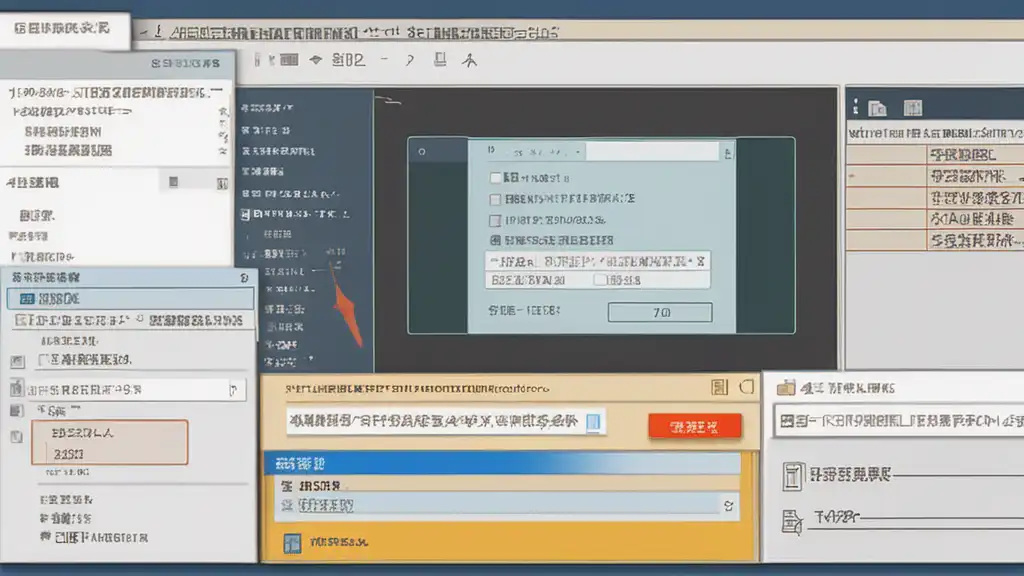Screen dimensions: 1024x576
Task: Click the document icon in the right panel header
Action: 877,108
